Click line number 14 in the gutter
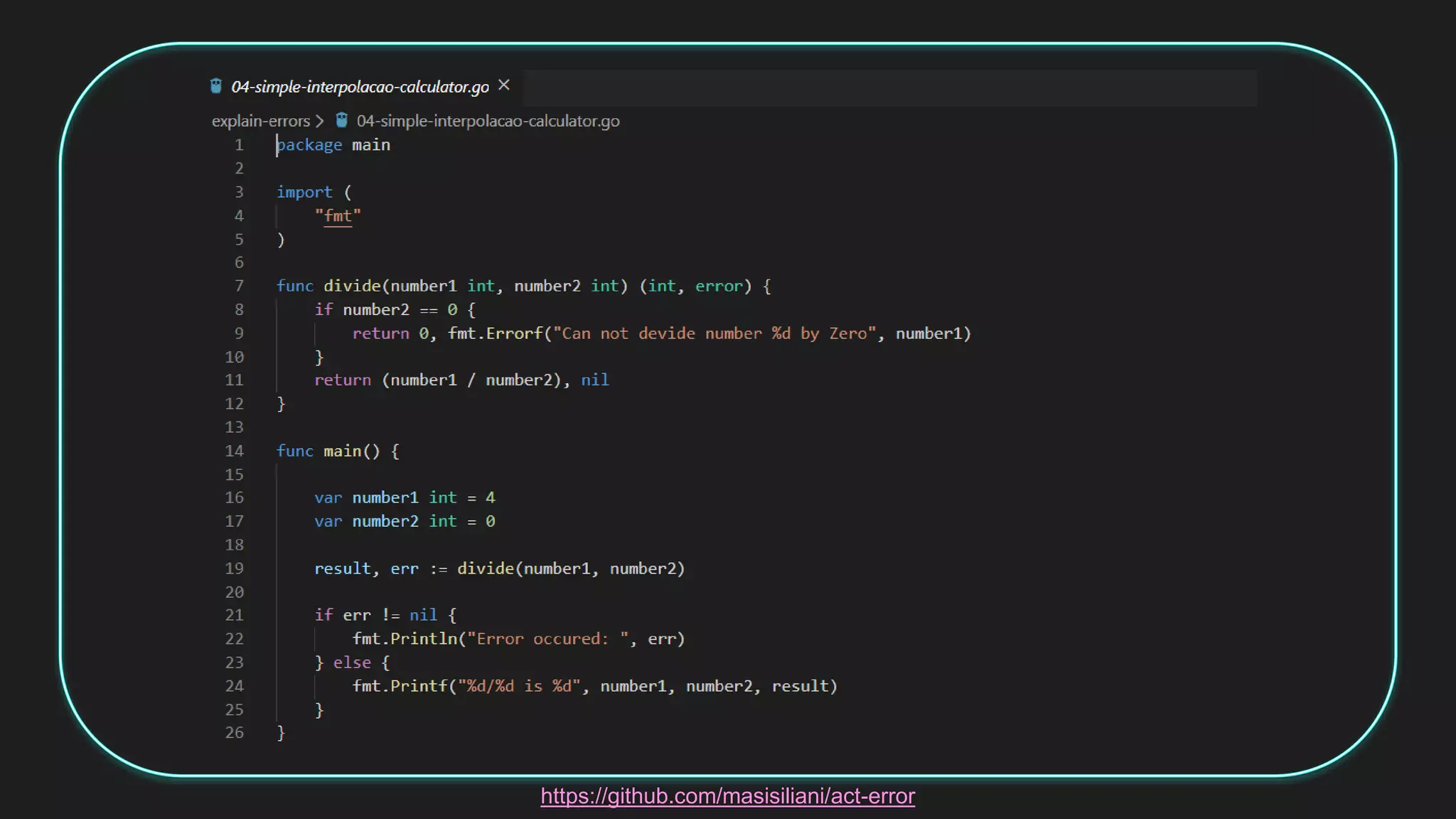This screenshot has width=1456, height=819. coord(235,451)
